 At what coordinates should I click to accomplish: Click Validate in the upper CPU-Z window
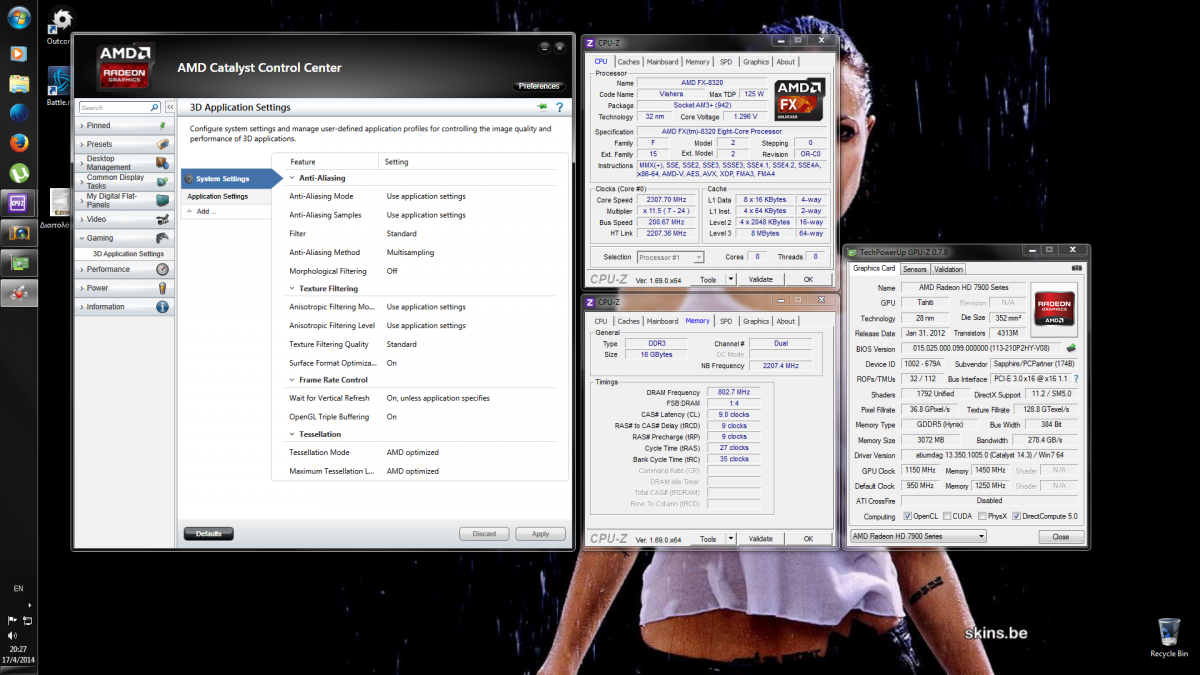[x=761, y=279]
